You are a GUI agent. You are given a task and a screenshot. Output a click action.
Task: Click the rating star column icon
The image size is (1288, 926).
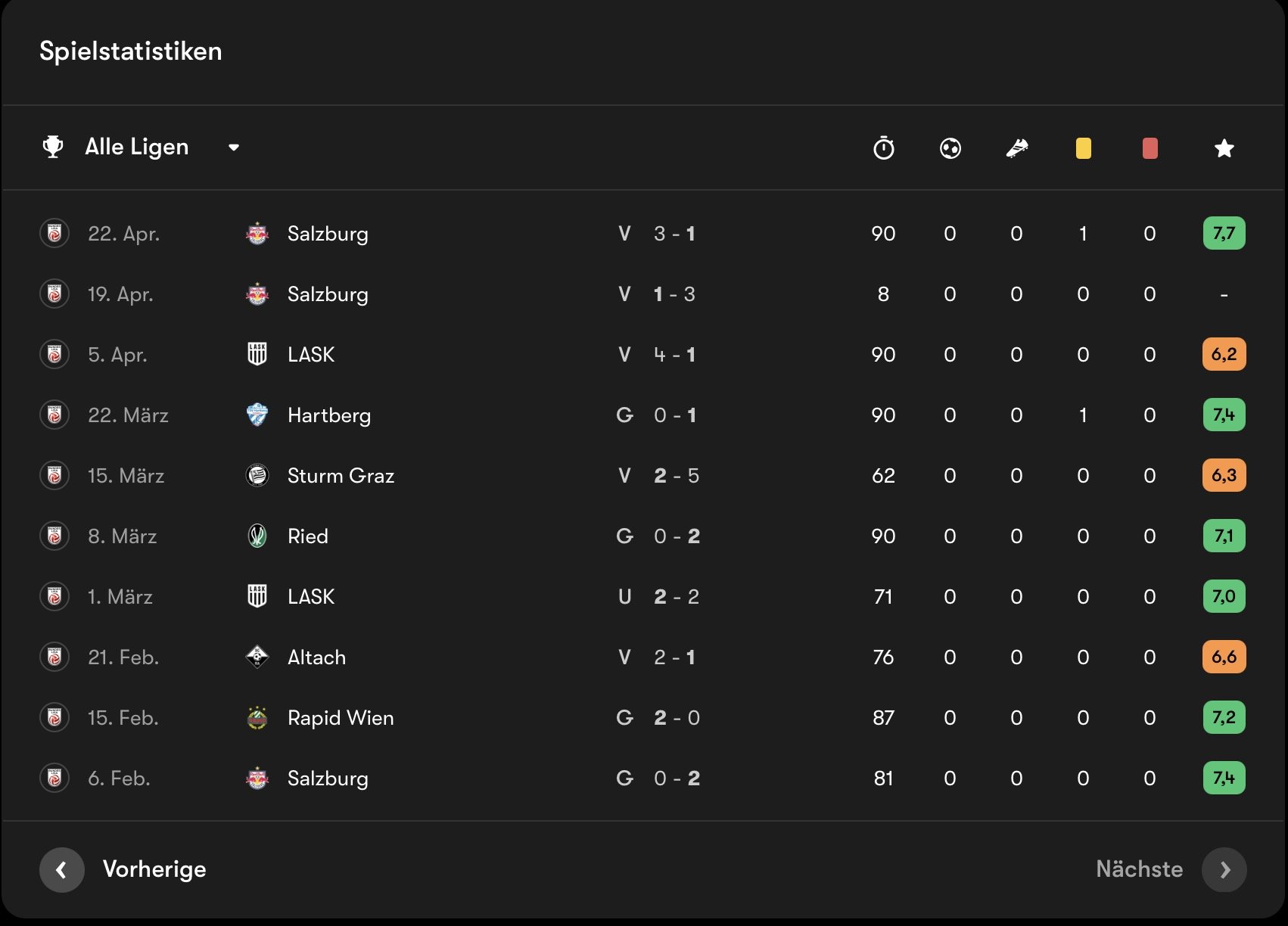pyautogui.click(x=1224, y=148)
